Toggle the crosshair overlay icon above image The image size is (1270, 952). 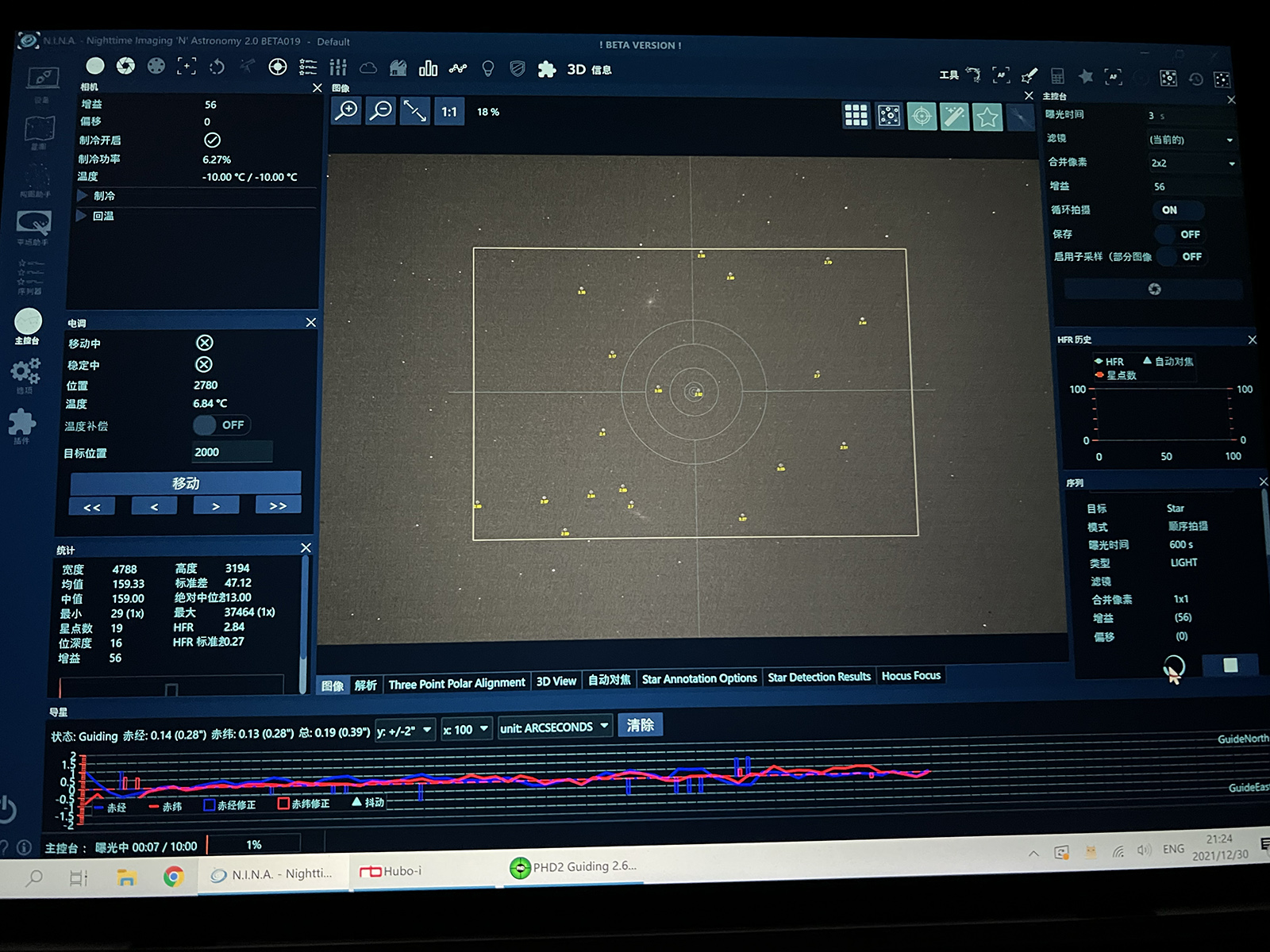pyautogui.click(x=922, y=117)
